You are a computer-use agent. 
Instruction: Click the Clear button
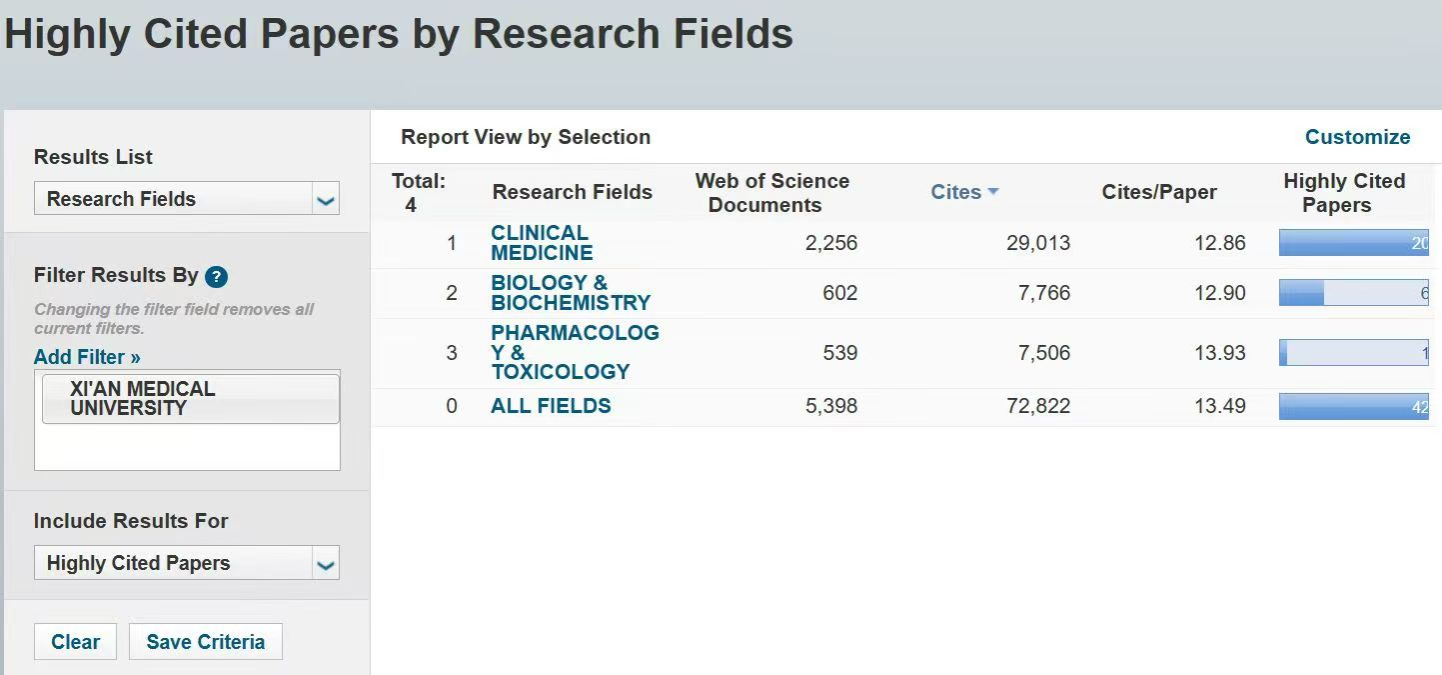point(75,642)
